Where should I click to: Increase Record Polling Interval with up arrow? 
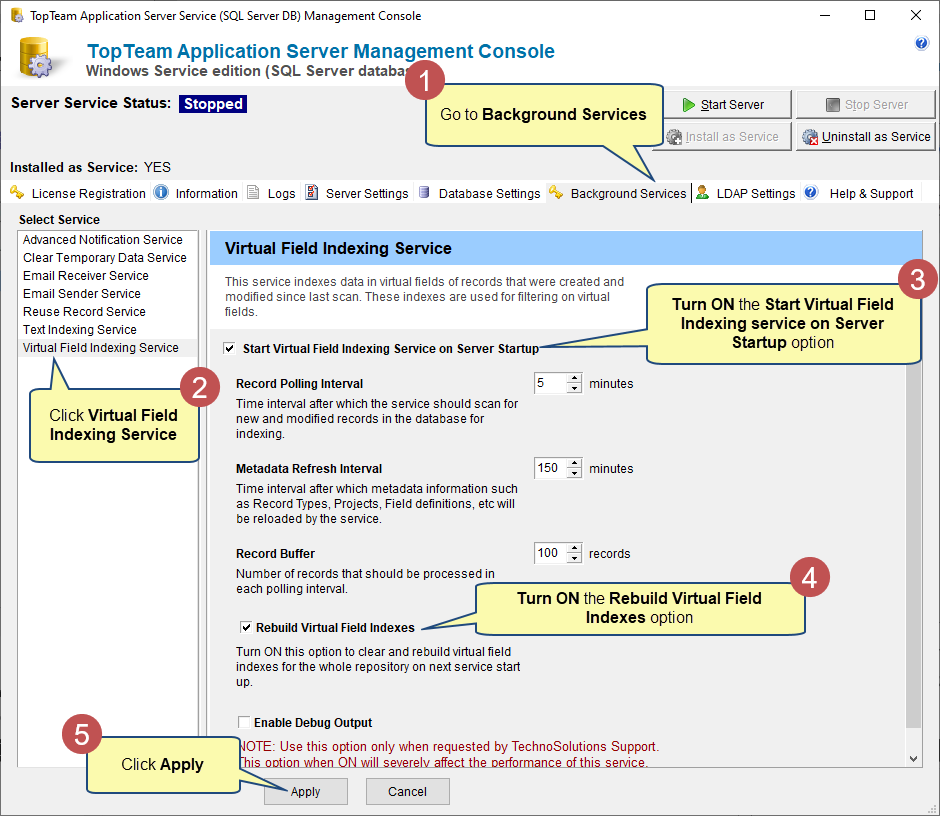[x=574, y=378]
